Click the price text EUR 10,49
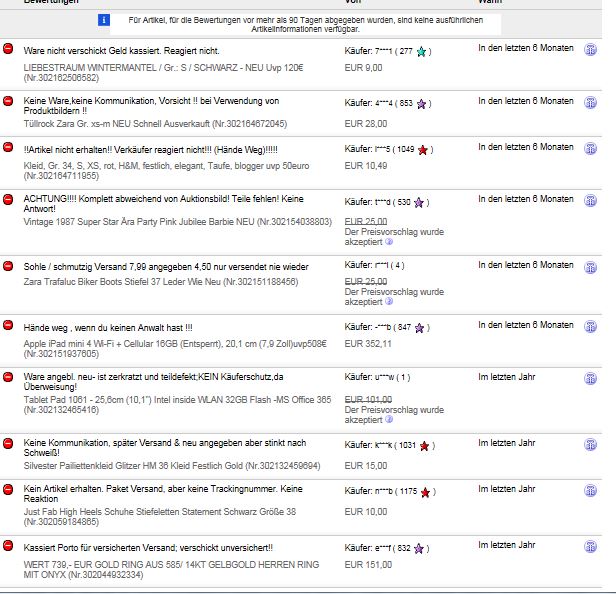The height and width of the screenshot is (594, 616). [x=366, y=166]
